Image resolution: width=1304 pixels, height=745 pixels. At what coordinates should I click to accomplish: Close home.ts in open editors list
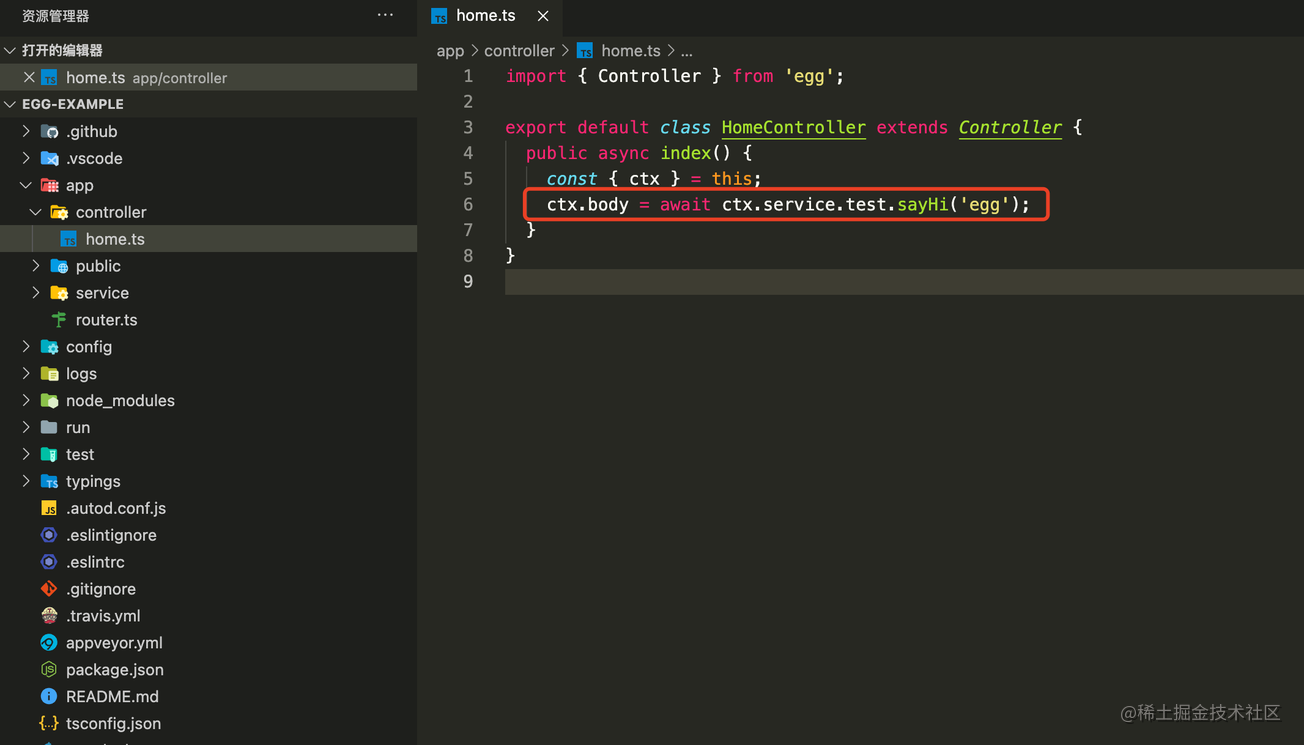pos(29,77)
